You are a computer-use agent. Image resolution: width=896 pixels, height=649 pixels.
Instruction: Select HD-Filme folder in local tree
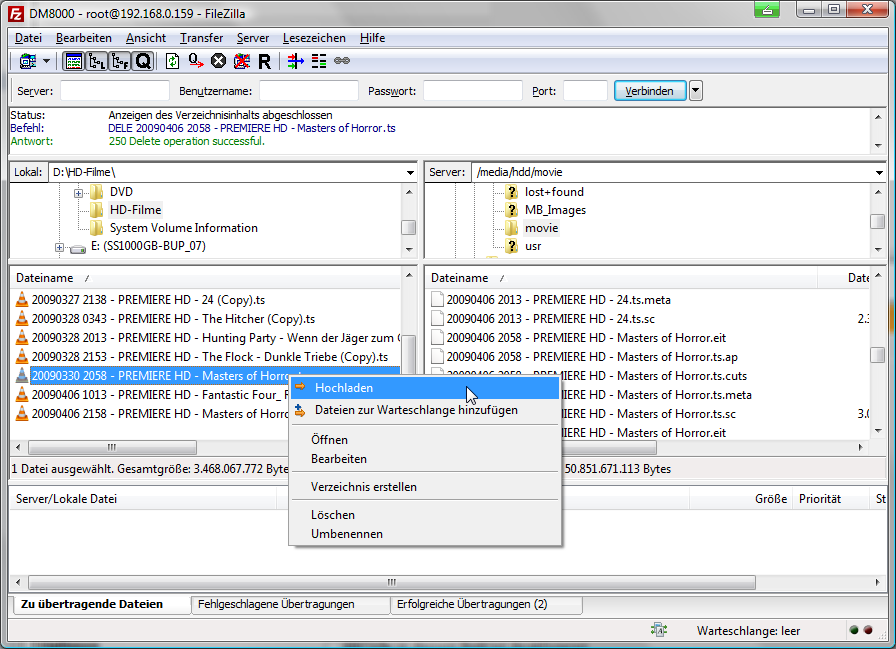135,210
